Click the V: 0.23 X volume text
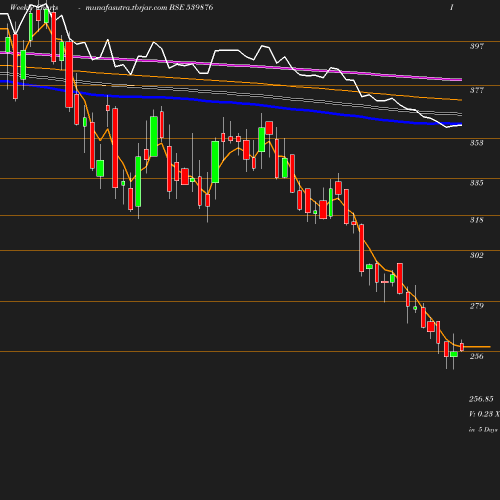 click(484, 414)
